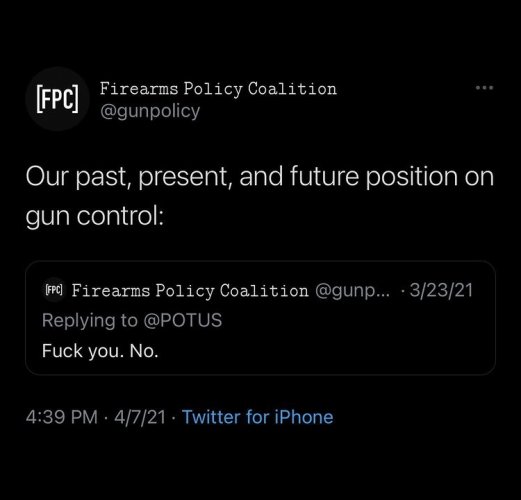This screenshot has height=500, width=521.
Task: Open the quoted tweet's 3/23/21 date
Action: pyautogui.click(x=441, y=290)
